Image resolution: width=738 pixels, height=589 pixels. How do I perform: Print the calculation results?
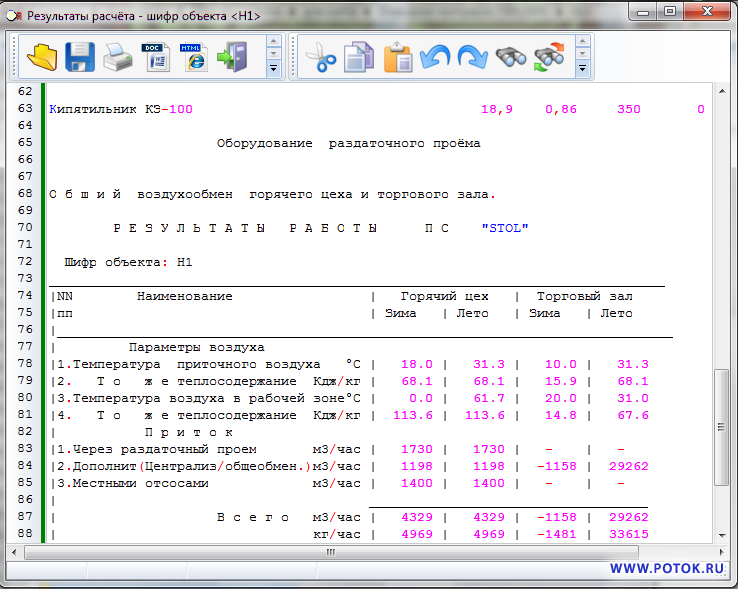[x=118, y=57]
